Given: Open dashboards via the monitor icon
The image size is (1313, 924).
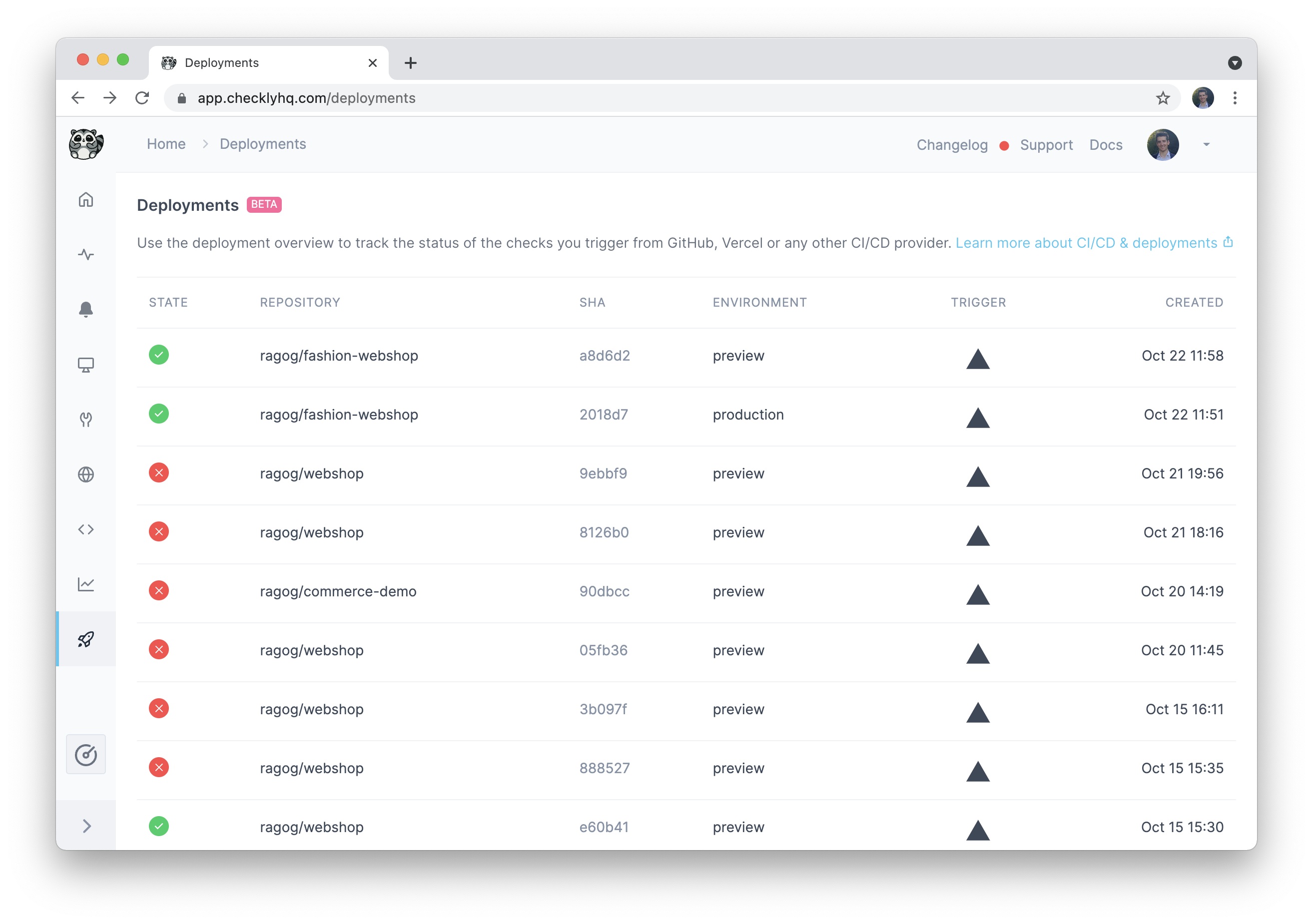Looking at the screenshot, I should pyautogui.click(x=86, y=364).
